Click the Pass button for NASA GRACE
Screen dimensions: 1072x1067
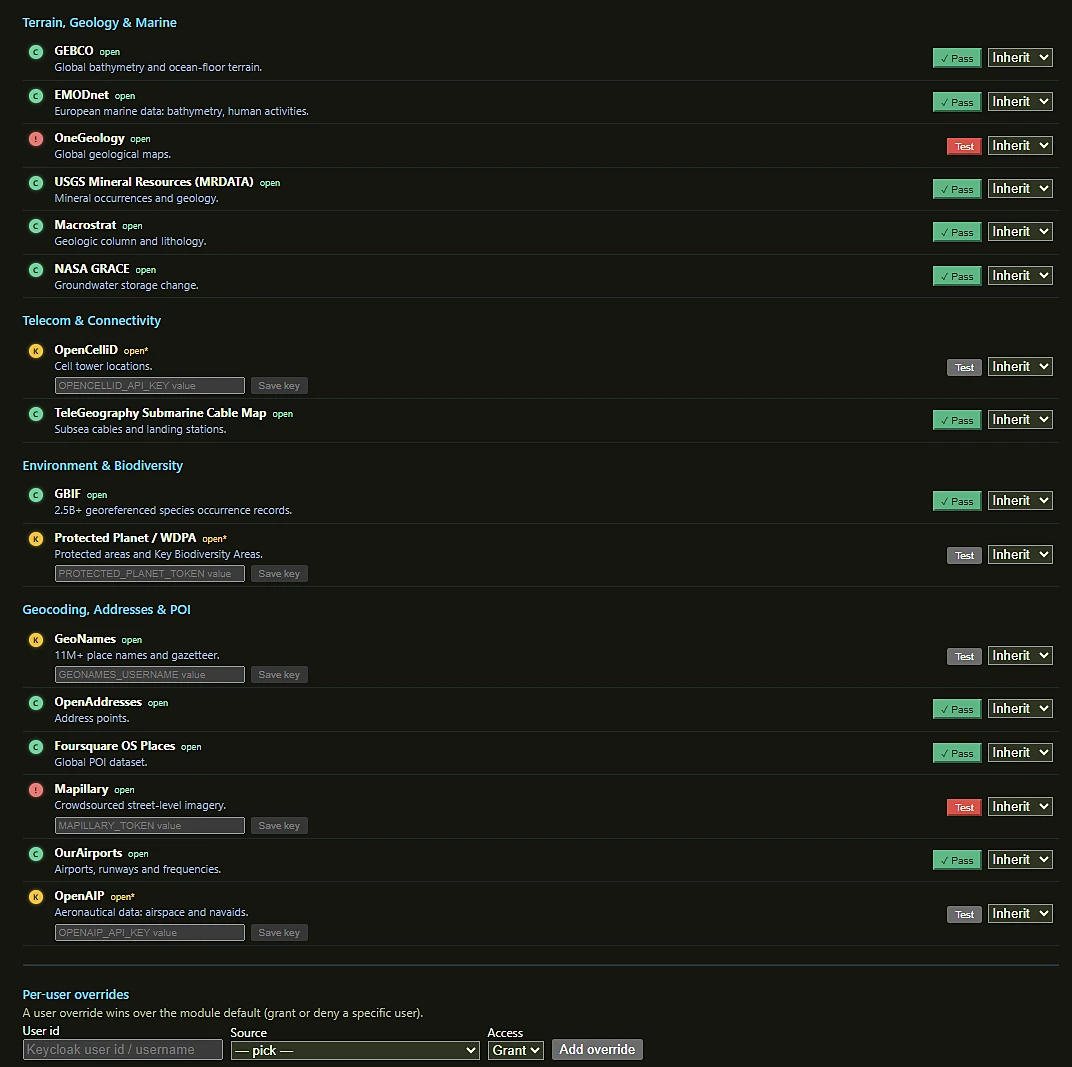(x=957, y=276)
